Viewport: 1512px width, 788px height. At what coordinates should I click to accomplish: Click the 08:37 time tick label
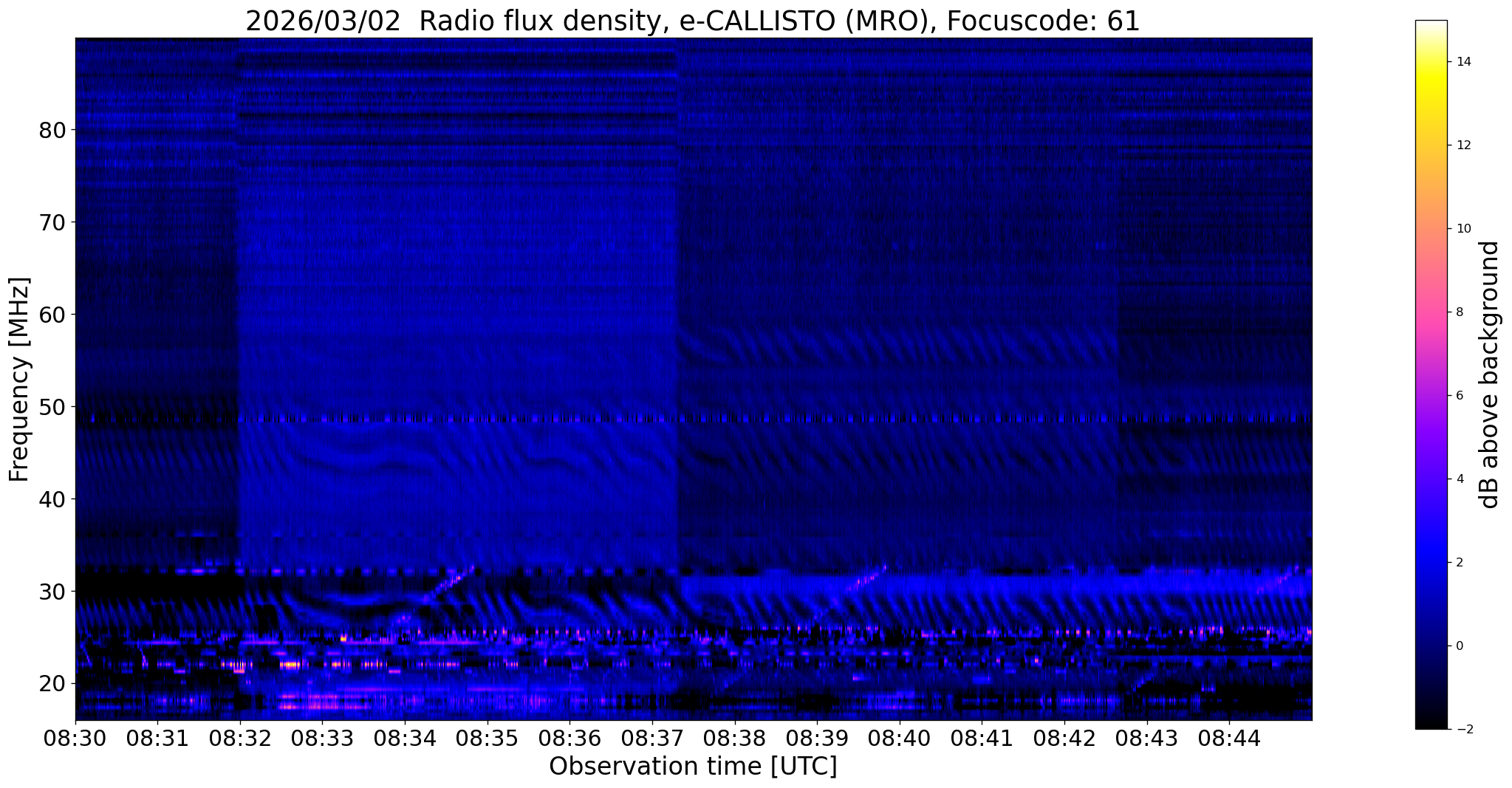pos(651,738)
